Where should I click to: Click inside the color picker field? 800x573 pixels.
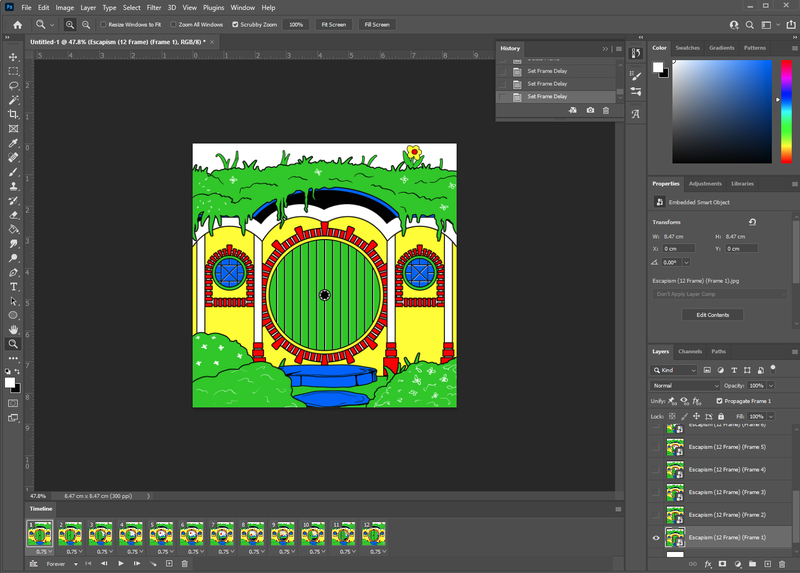pyautogui.click(x=720, y=110)
